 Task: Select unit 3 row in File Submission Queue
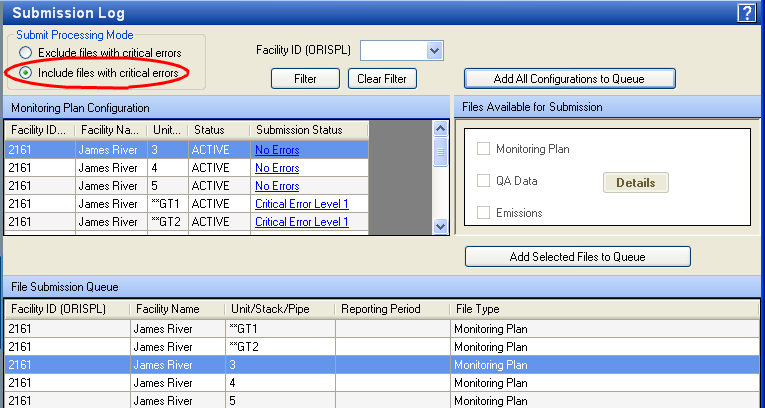[382, 365]
